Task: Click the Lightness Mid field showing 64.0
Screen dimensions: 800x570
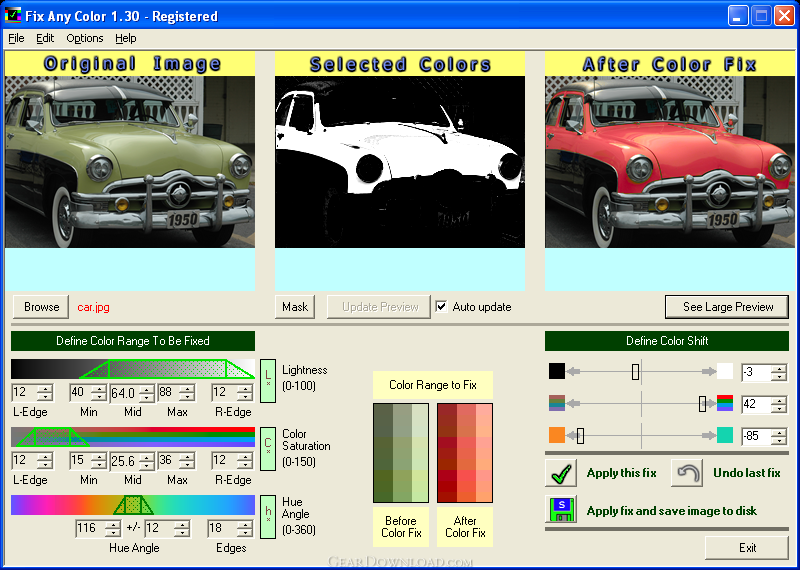Action: [x=124, y=393]
